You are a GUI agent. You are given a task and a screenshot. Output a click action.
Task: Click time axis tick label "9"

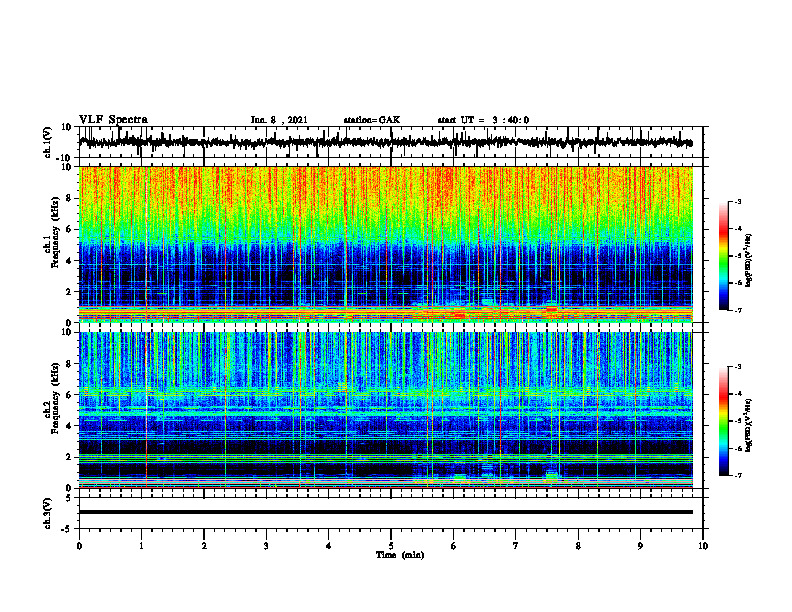[x=640, y=546]
